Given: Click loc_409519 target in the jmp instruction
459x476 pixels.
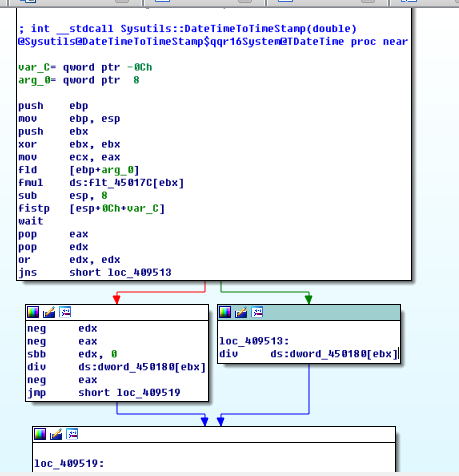Looking at the screenshot, I should coord(148,393).
